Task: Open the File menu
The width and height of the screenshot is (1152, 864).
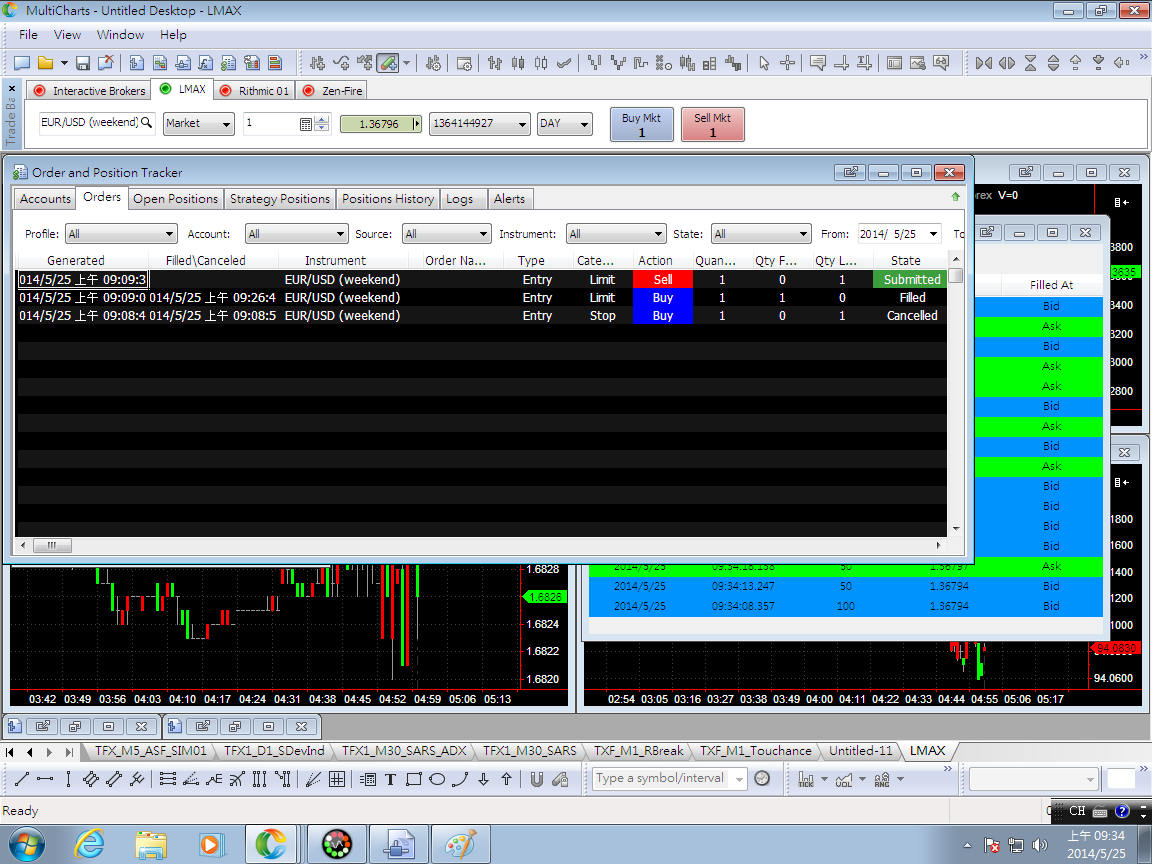Action: coord(28,35)
